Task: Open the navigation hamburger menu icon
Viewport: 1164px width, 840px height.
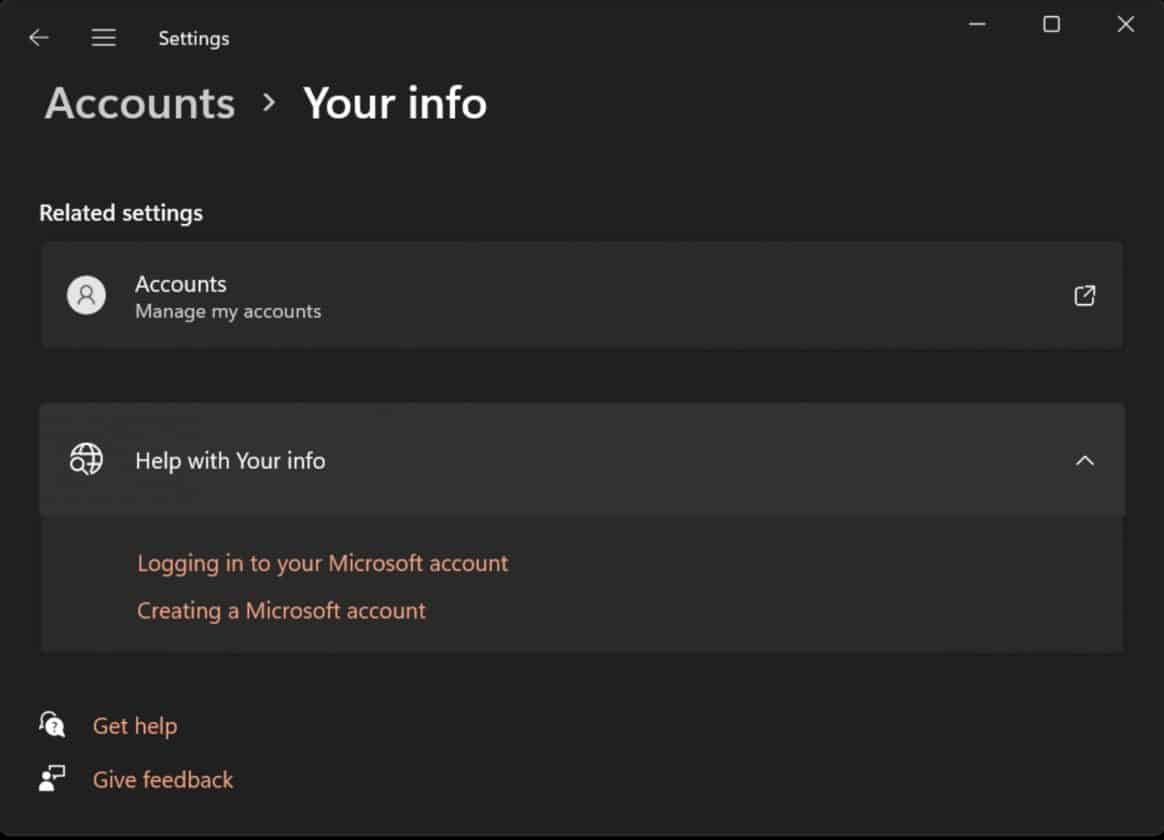Action: coord(103,37)
